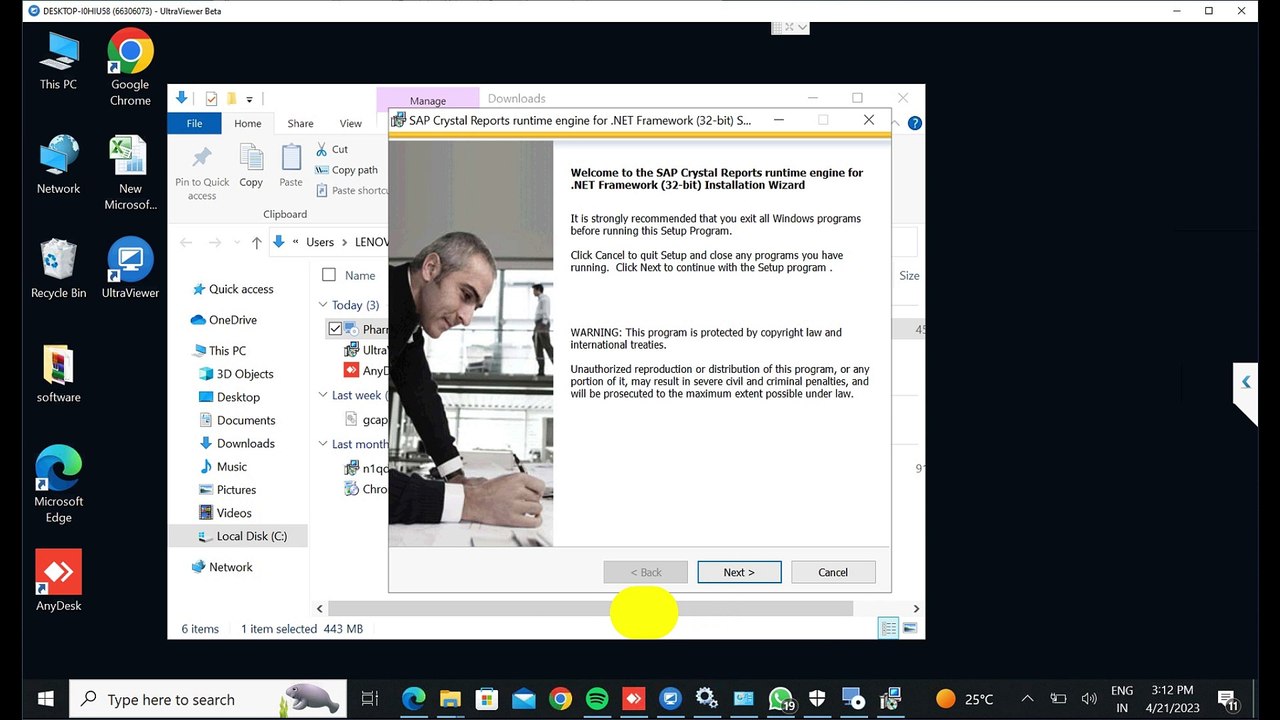Select the This PC desktop icon
The width and height of the screenshot is (1280, 720).
tap(58, 61)
